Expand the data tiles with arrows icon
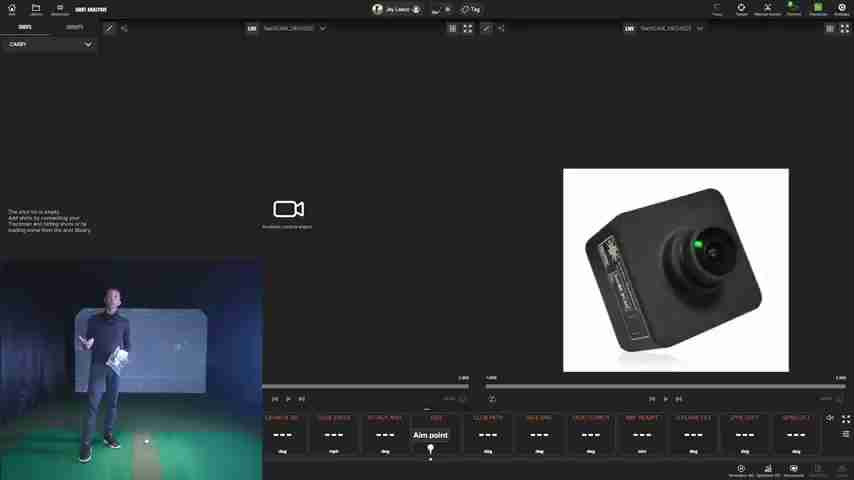The image size is (854, 480). (845, 418)
